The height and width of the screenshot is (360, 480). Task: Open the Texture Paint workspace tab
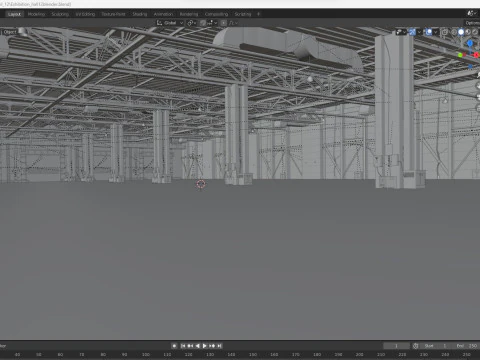pos(113,14)
